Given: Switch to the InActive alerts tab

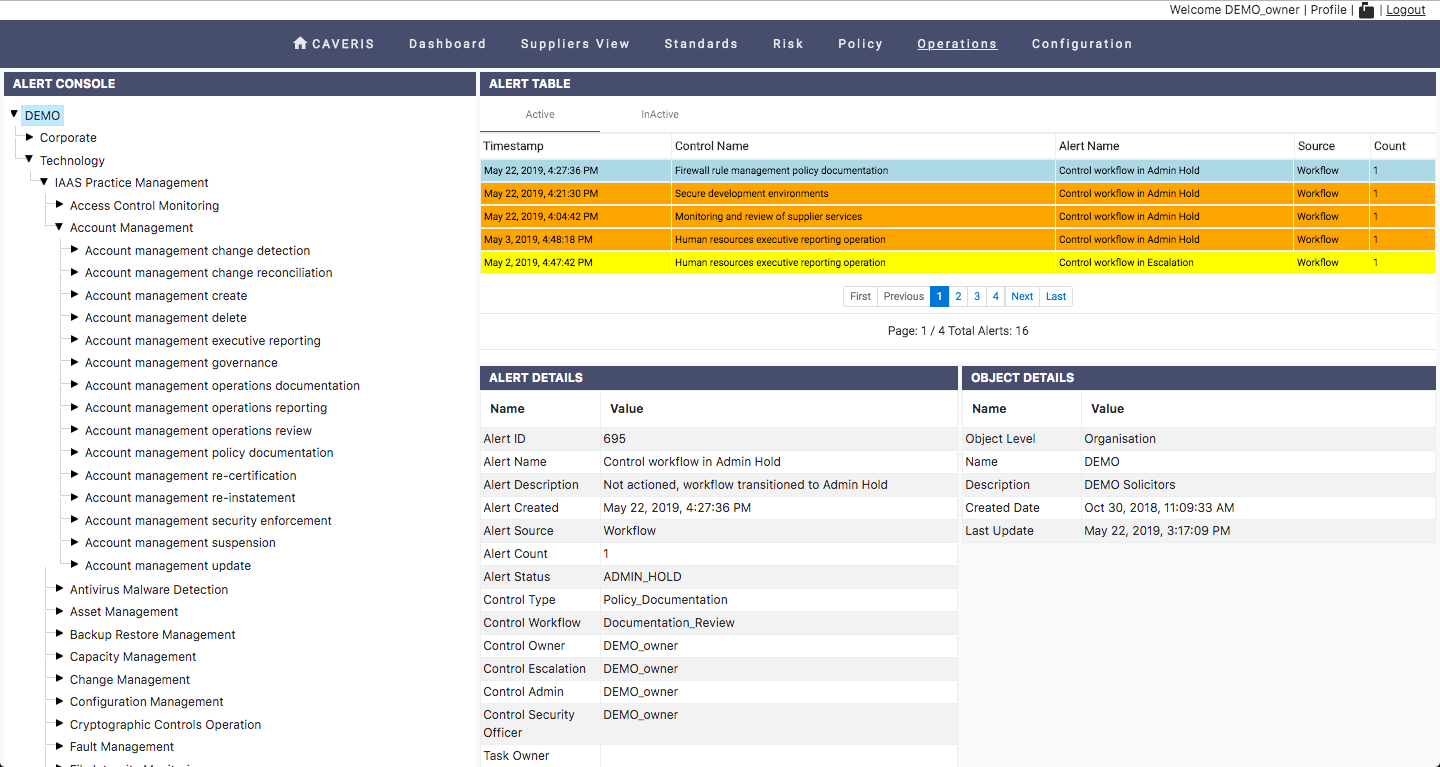Looking at the screenshot, I should click(660, 115).
